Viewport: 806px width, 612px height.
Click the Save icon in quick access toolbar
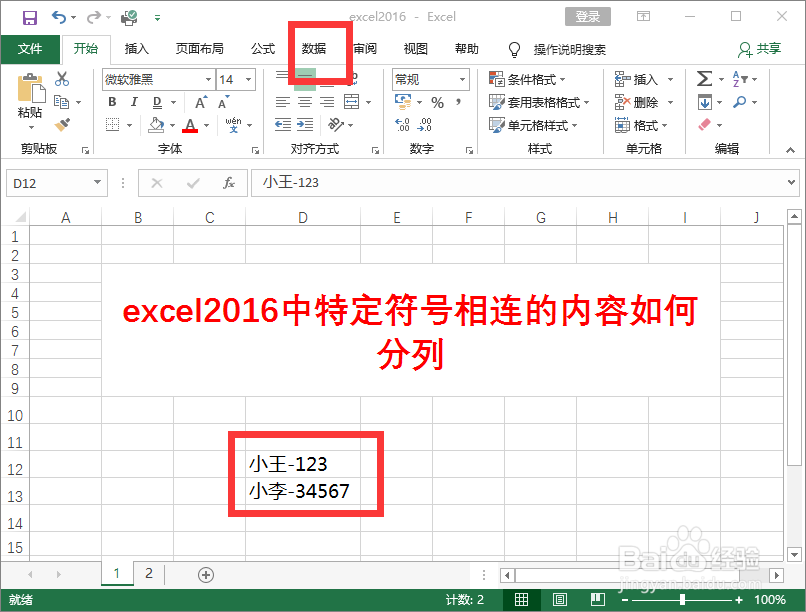tap(29, 18)
